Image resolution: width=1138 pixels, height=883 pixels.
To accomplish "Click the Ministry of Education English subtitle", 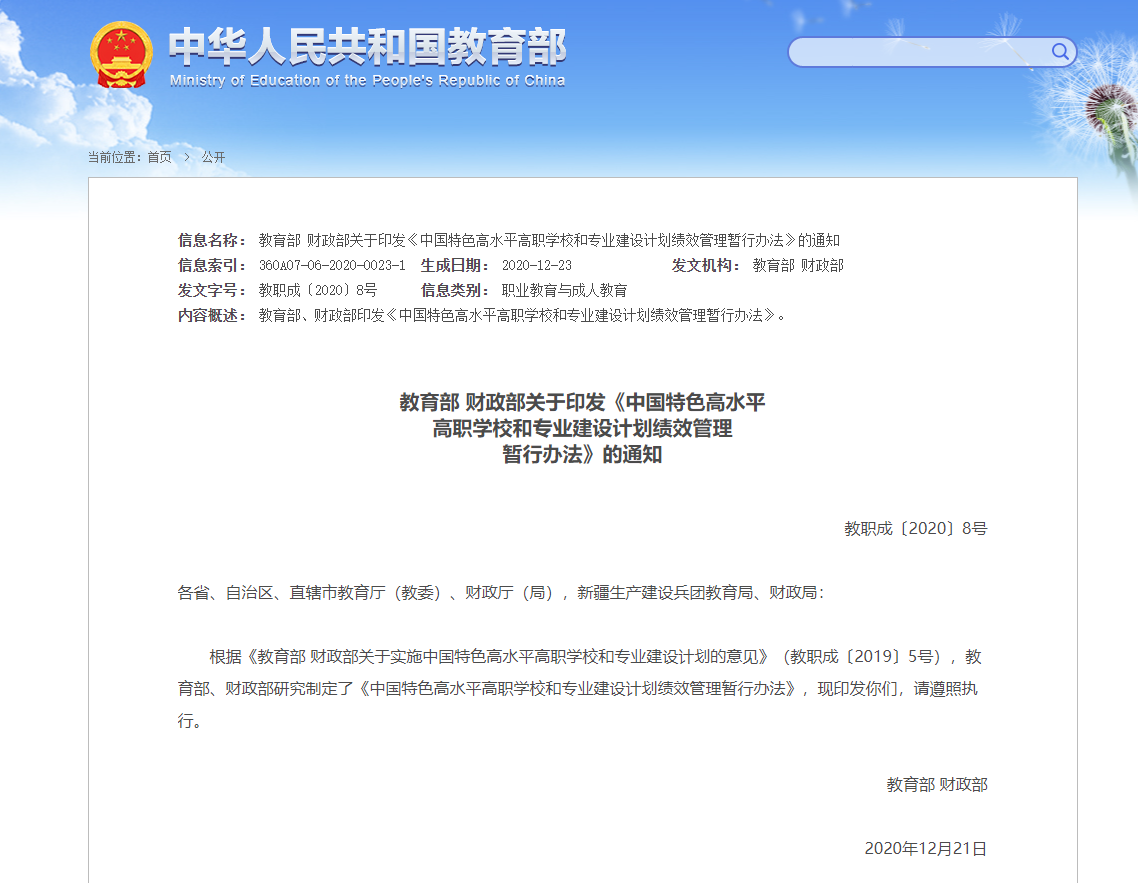I will tap(367, 81).
